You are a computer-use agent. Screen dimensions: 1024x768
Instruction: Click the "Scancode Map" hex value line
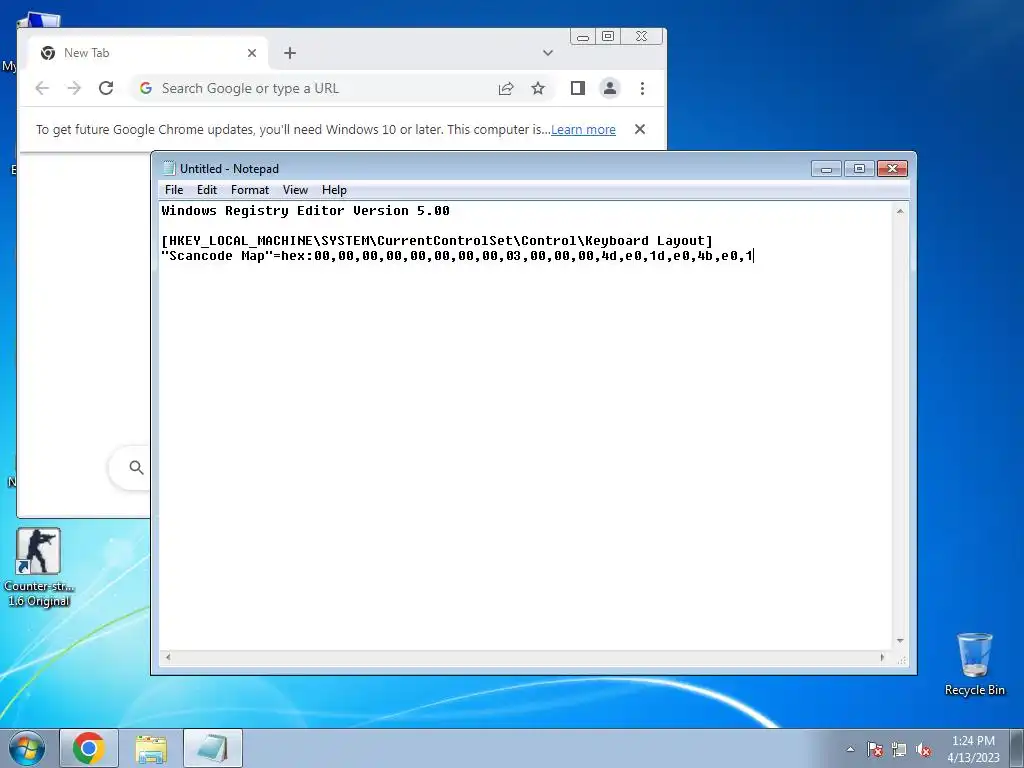pos(457,255)
